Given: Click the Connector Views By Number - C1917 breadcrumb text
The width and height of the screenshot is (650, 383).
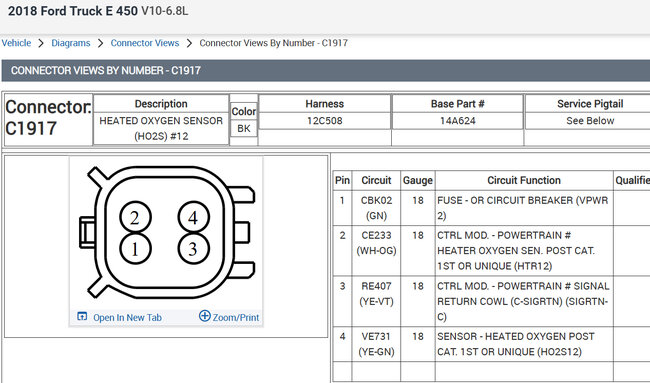Looking at the screenshot, I should 274,43.
